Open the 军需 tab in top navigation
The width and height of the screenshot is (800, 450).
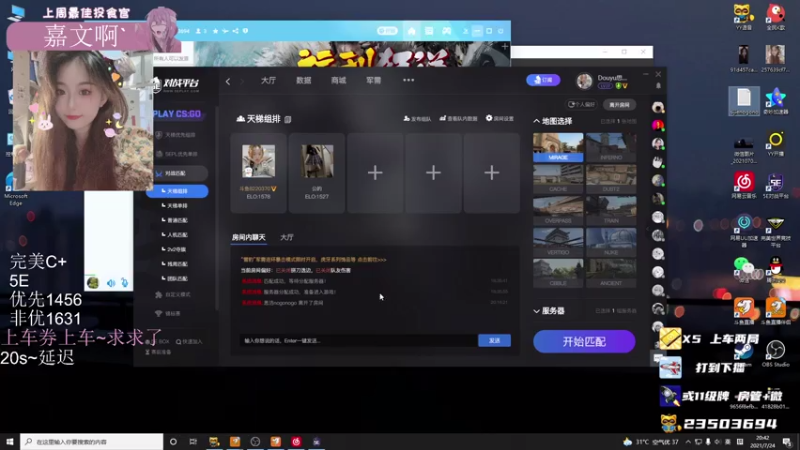point(373,81)
